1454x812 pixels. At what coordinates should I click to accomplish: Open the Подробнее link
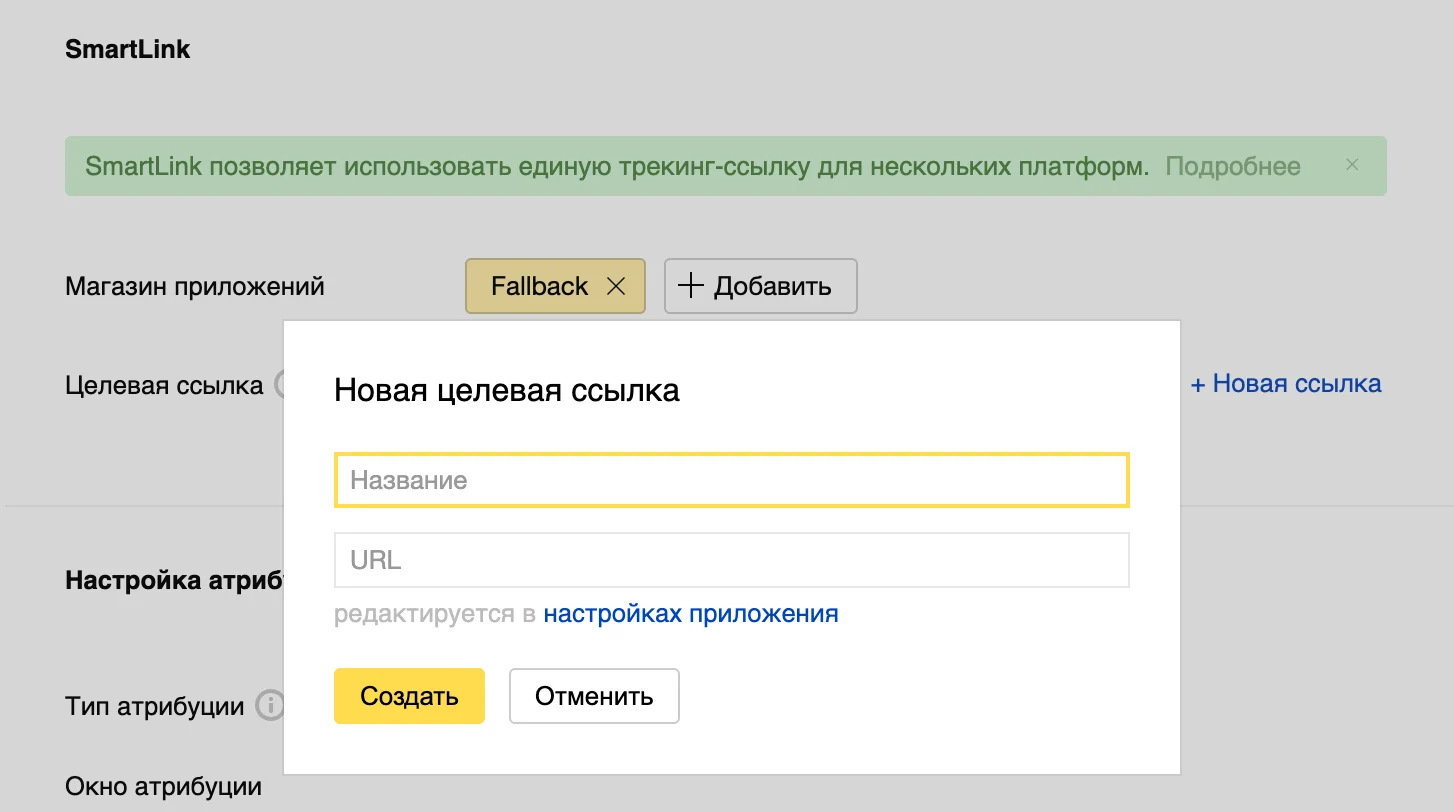(x=1234, y=165)
